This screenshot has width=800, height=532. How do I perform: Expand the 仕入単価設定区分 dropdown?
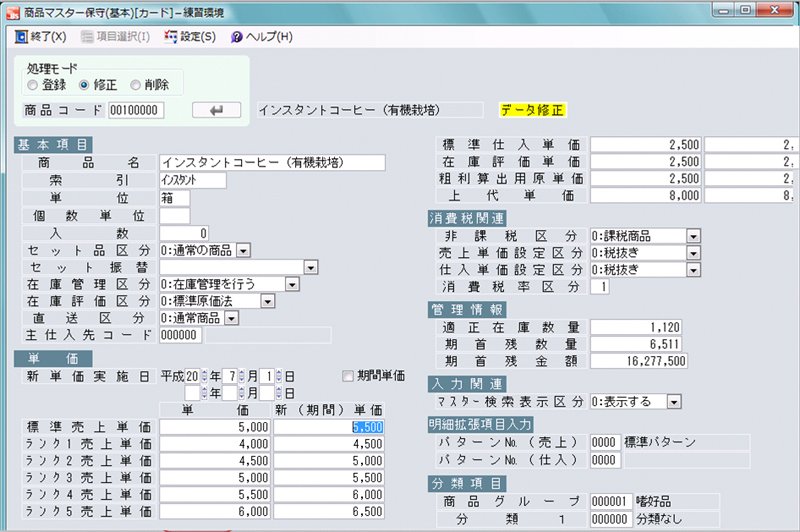tap(693, 270)
